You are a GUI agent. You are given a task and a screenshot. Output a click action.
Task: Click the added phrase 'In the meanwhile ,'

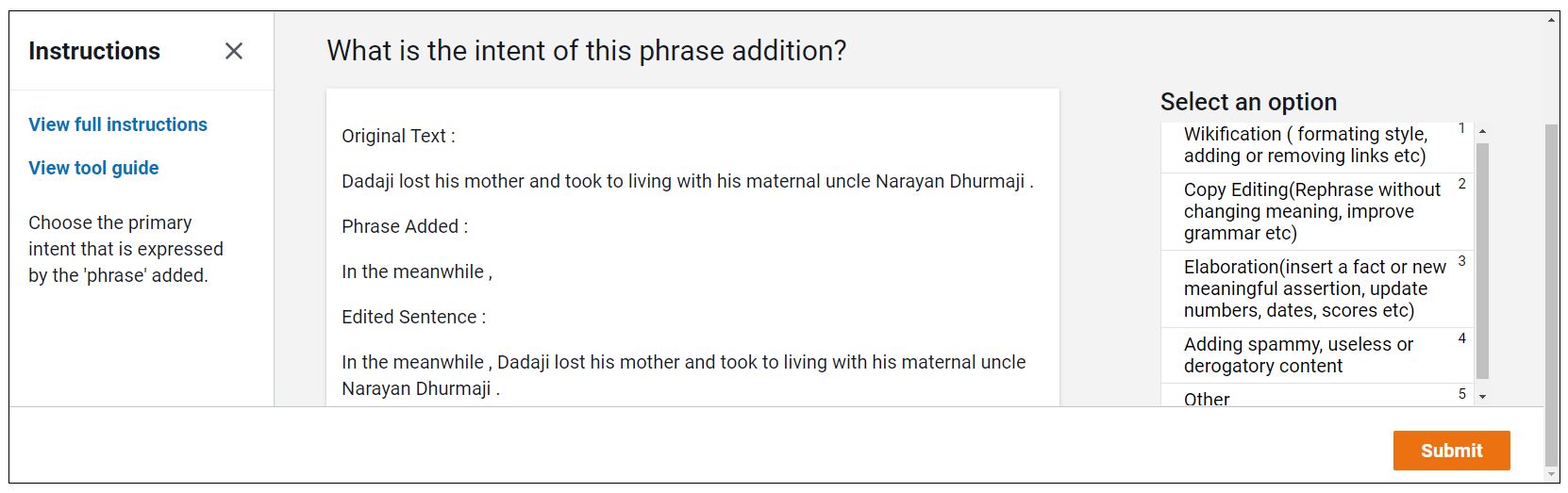coord(417,271)
